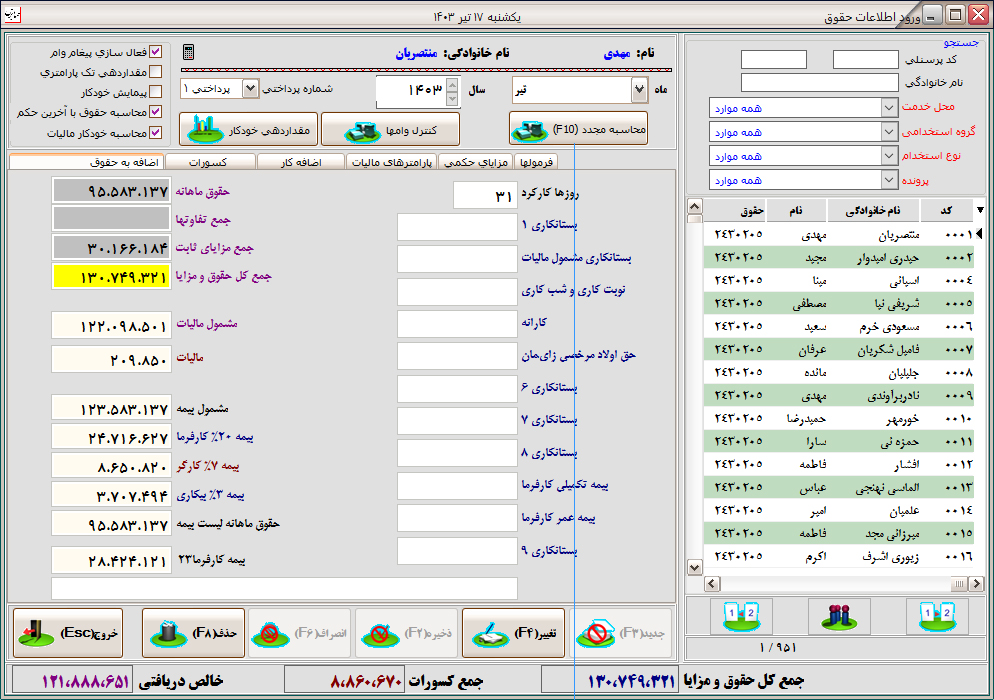Click the جستجو search link

click(x=961, y=42)
